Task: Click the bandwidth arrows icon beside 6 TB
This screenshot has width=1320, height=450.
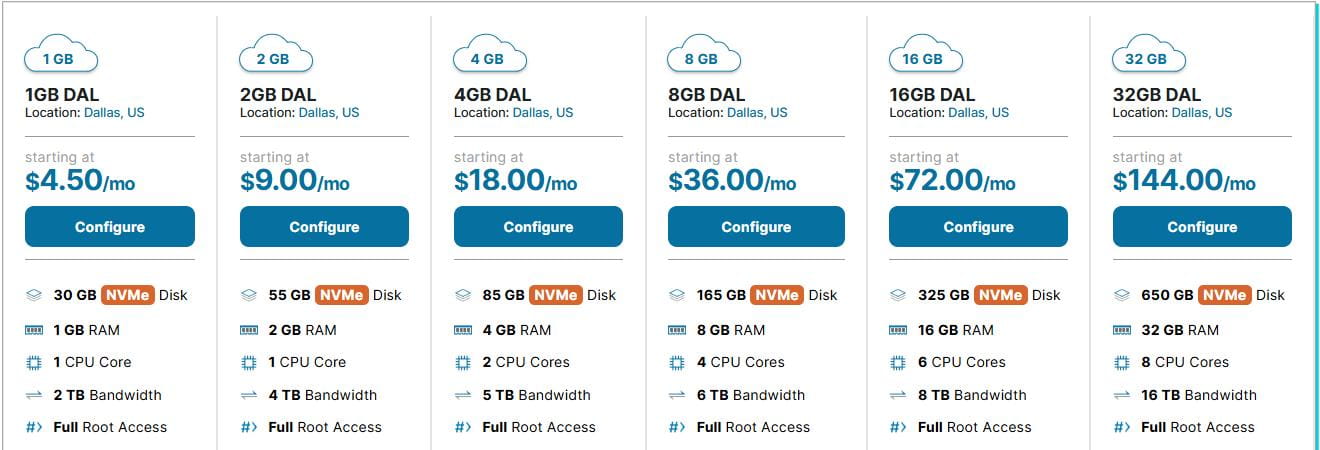Action: [x=677, y=395]
